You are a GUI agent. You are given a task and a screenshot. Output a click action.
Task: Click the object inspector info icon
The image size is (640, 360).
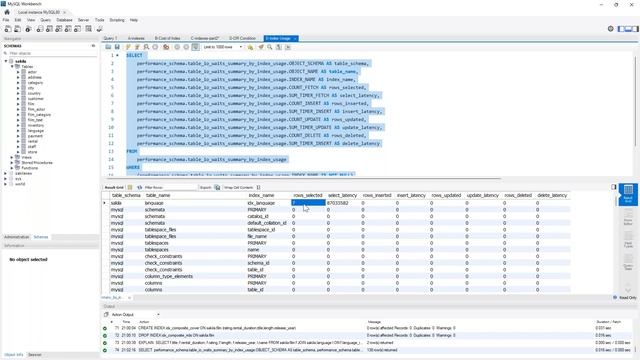pyautogui.click(x=28, y=29)
